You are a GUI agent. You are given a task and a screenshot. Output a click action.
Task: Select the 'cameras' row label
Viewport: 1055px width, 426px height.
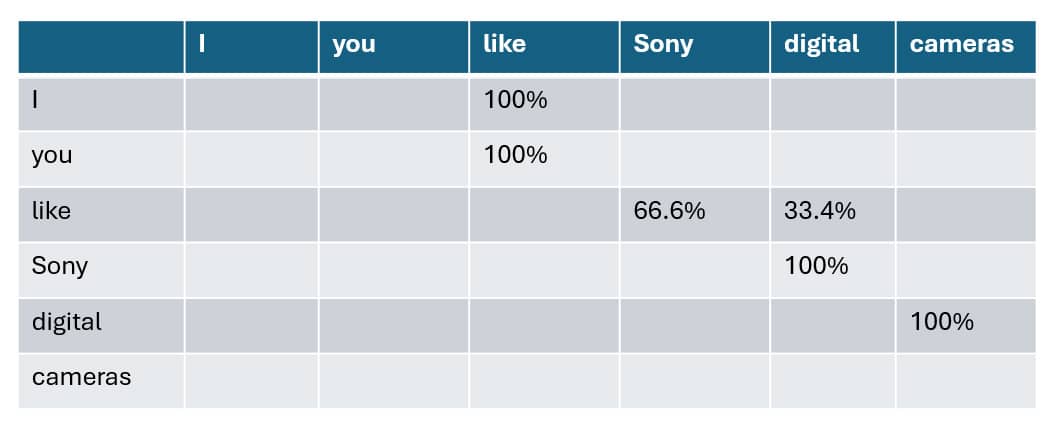[x=101, y=381]
